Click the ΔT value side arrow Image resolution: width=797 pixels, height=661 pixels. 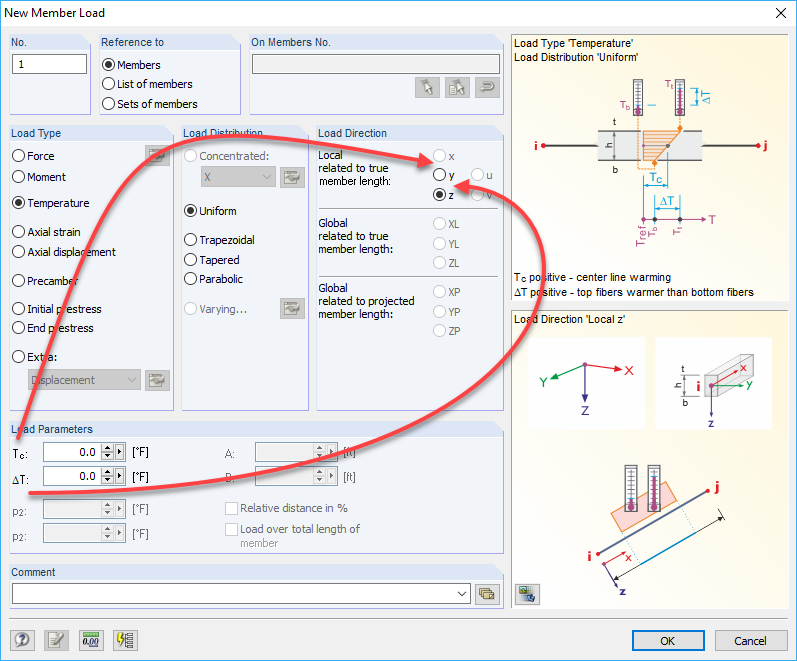[x=120, y=476]
